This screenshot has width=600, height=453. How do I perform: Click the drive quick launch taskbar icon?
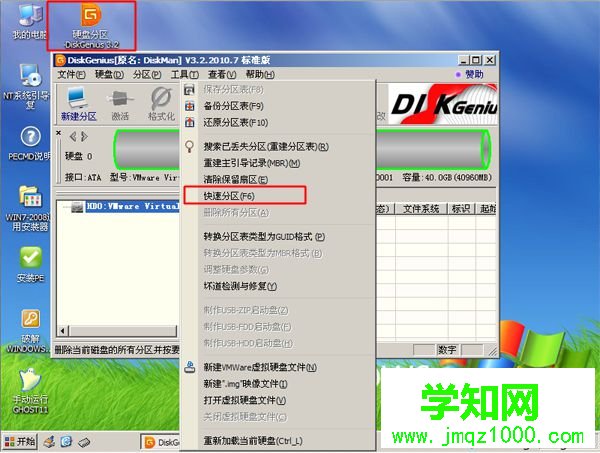pos(84,442)
